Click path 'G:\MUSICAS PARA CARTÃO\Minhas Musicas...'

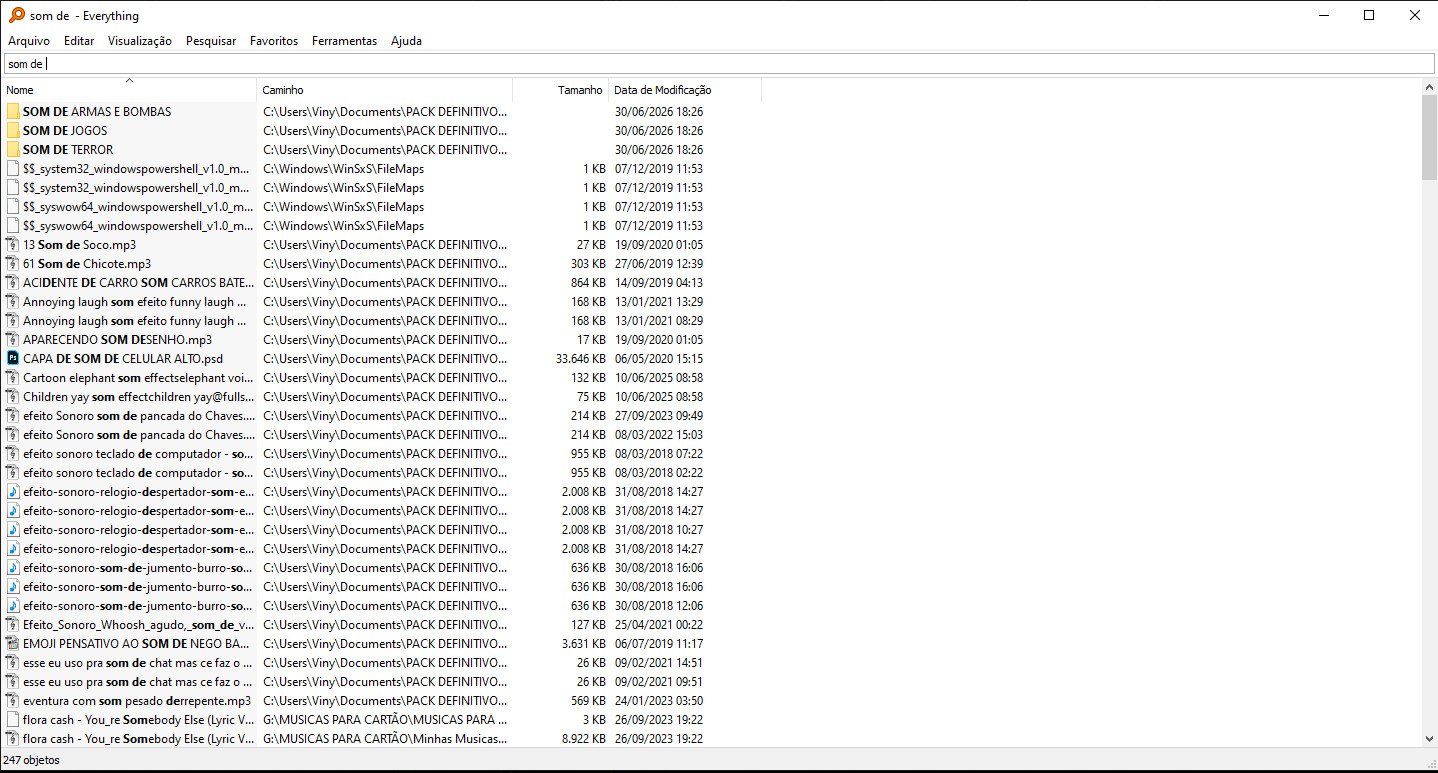tap(385, 739)
